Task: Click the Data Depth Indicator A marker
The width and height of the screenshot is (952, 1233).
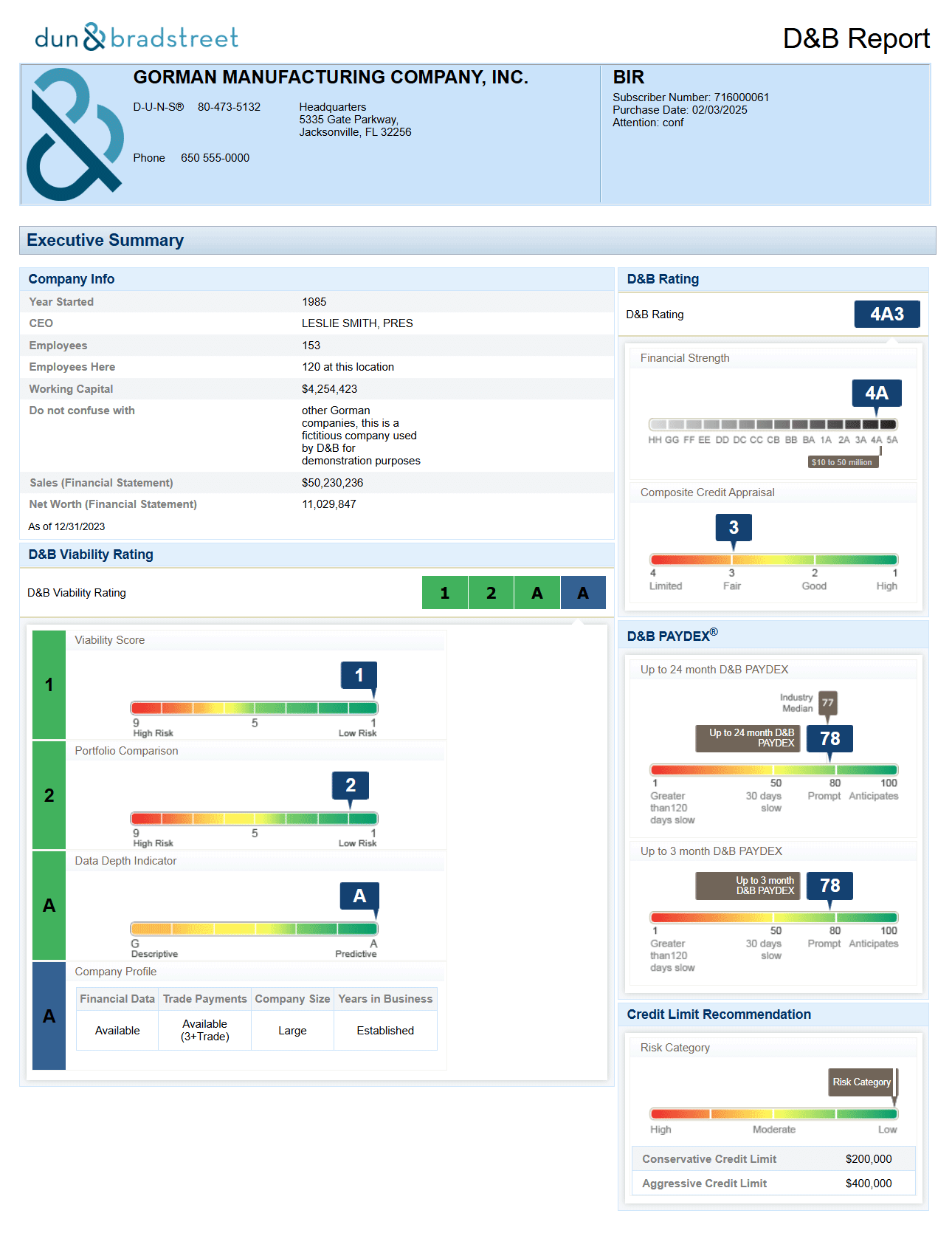Action: 359,896
